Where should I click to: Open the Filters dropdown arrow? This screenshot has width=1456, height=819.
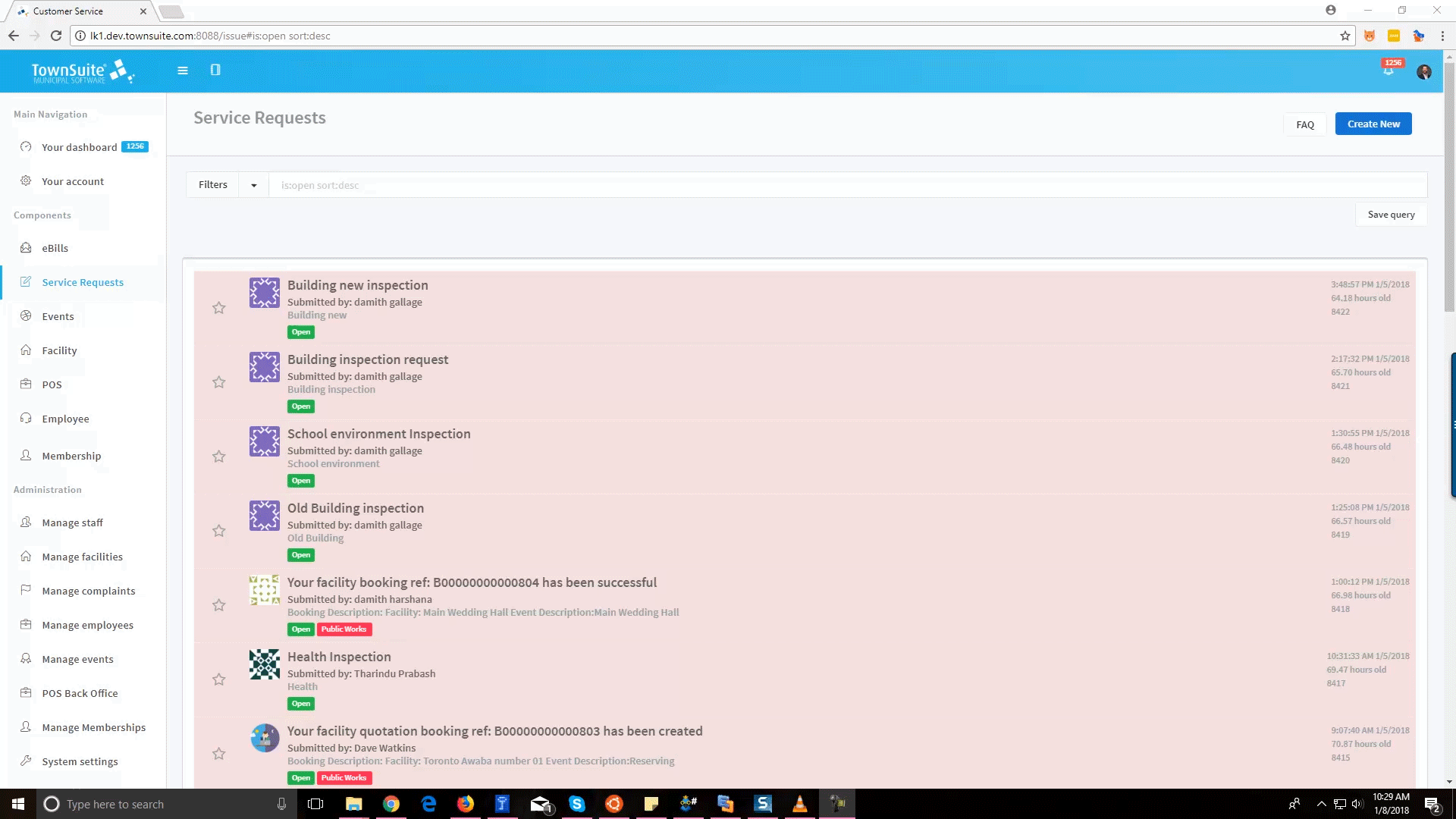pyautogui.click(x=254, y=185)
